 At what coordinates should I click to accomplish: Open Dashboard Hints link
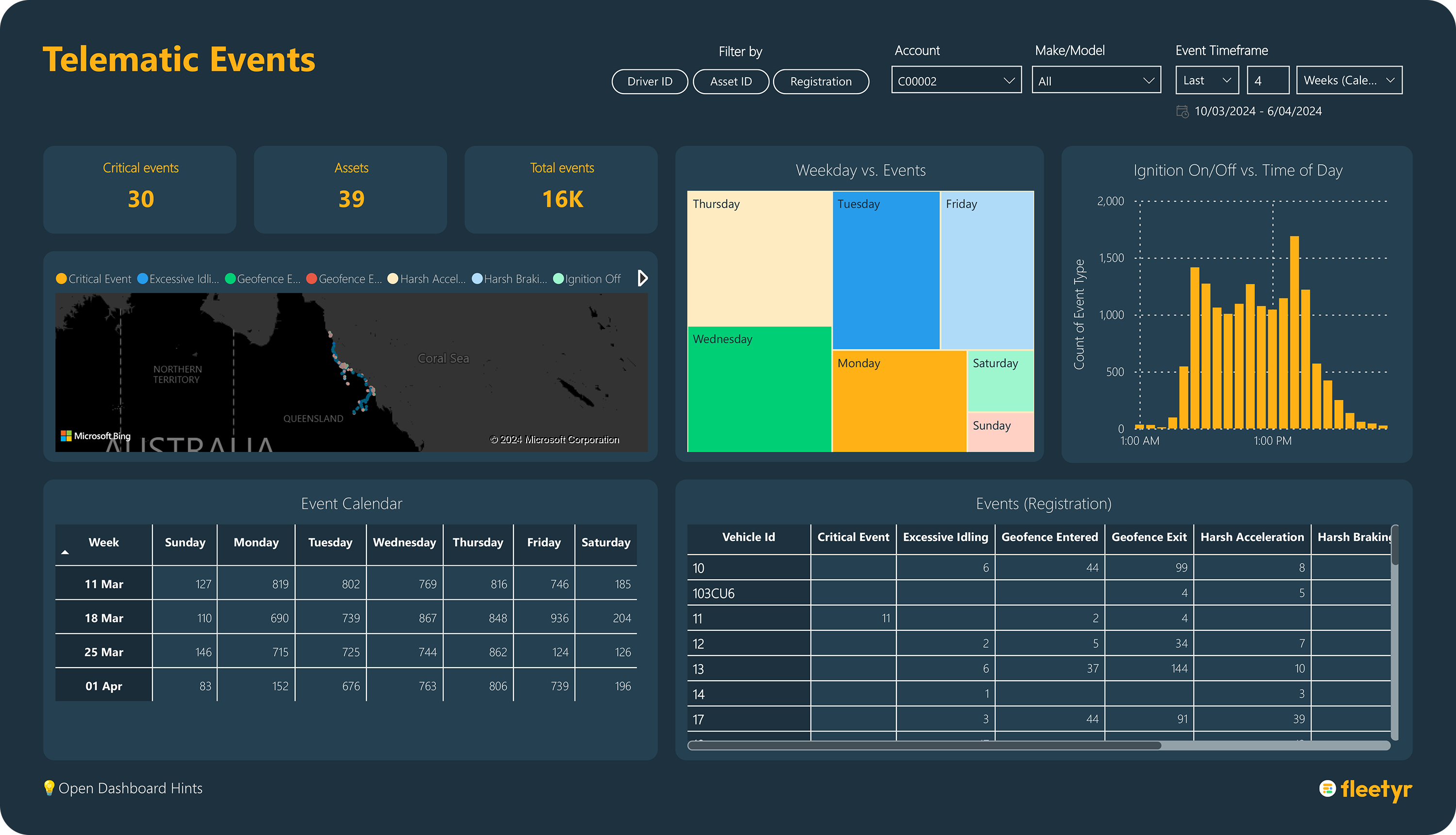pos(130,788)
